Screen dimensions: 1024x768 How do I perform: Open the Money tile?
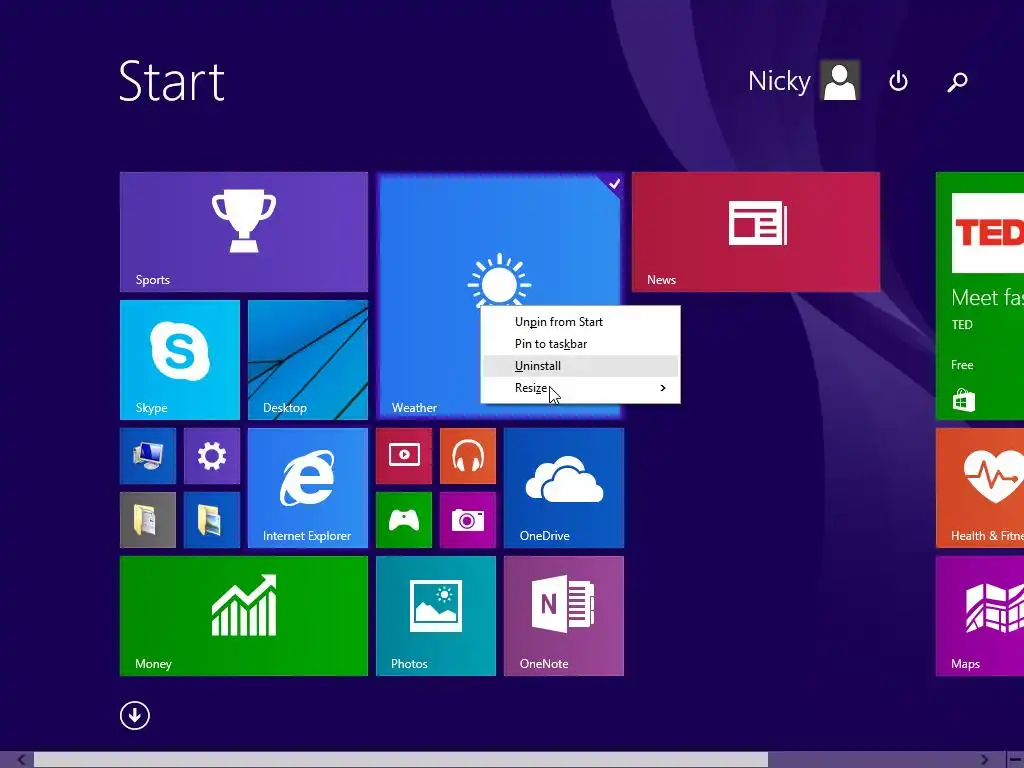[x=244, y=616]
